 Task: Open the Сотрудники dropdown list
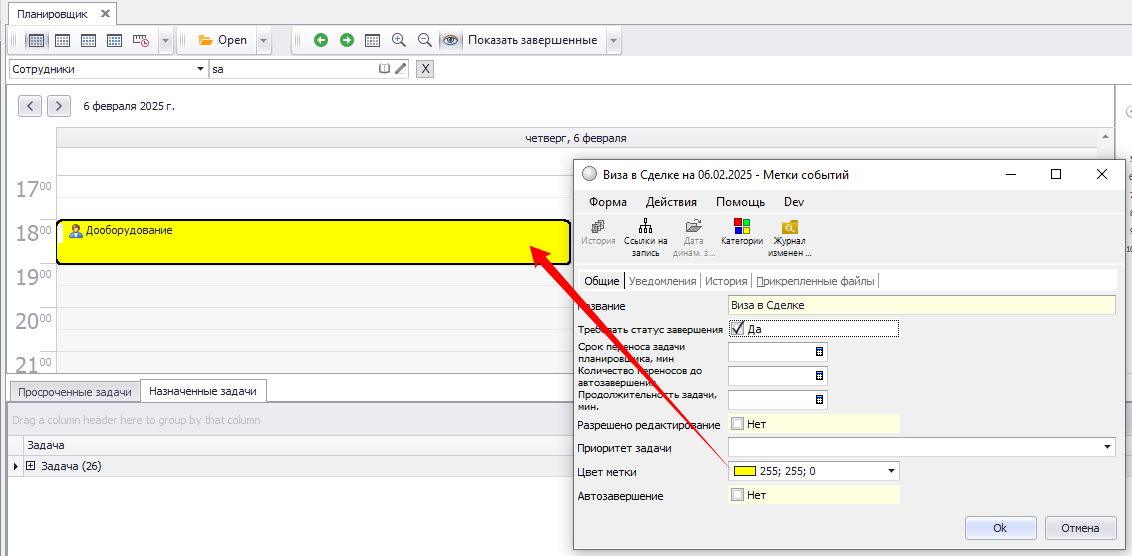pyautogui.click(x=200, y=69)
